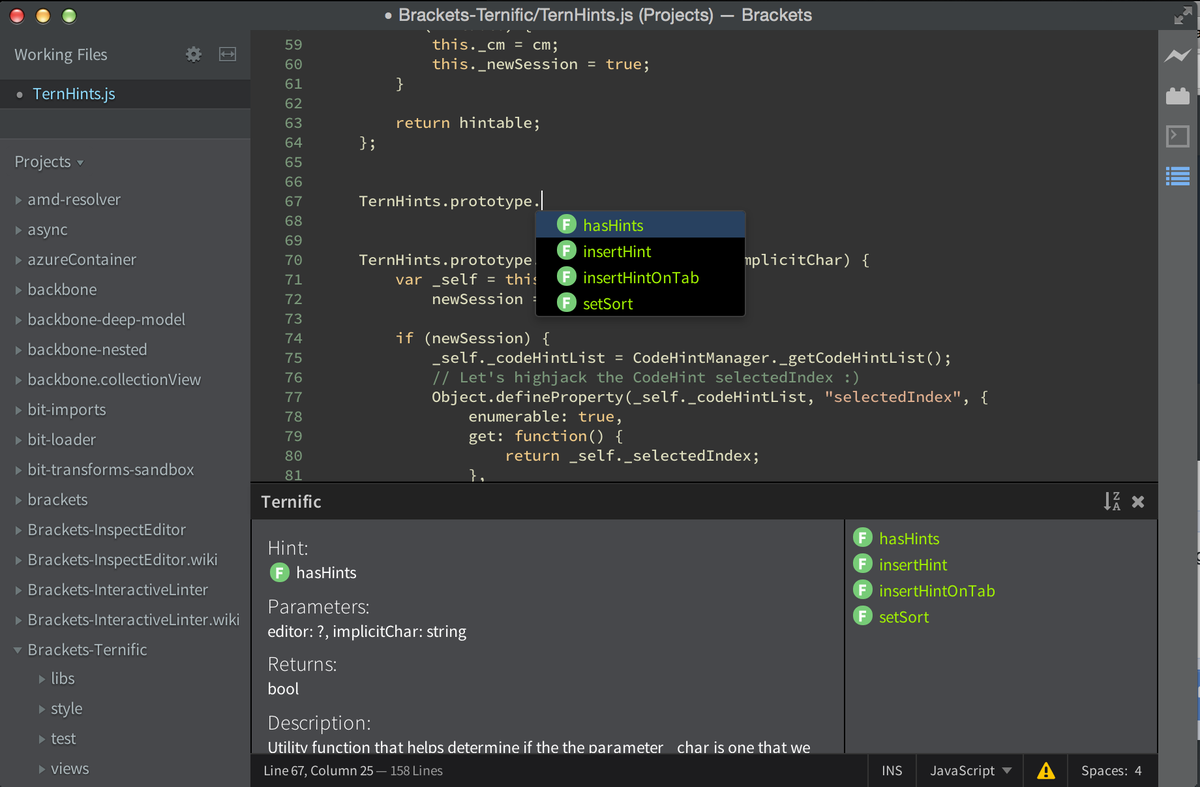Click F icon beside insertHintOnTab in popup

click(x=566, y=277)
